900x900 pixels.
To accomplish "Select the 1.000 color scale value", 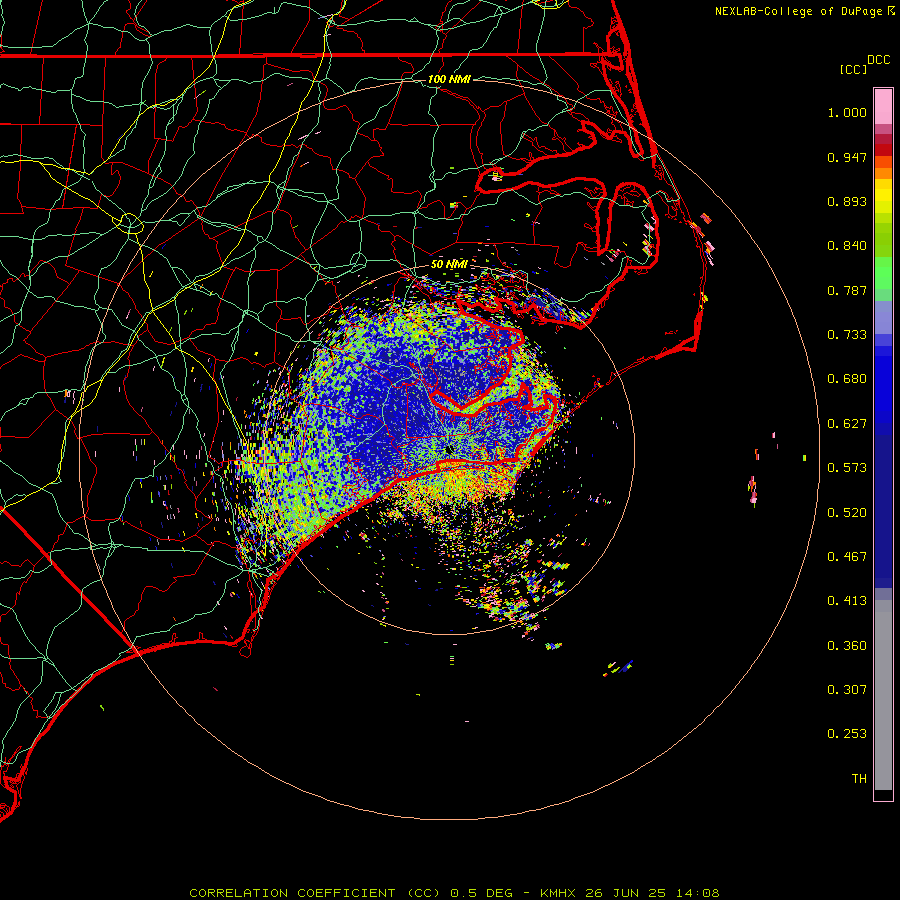I will [847, 112].
